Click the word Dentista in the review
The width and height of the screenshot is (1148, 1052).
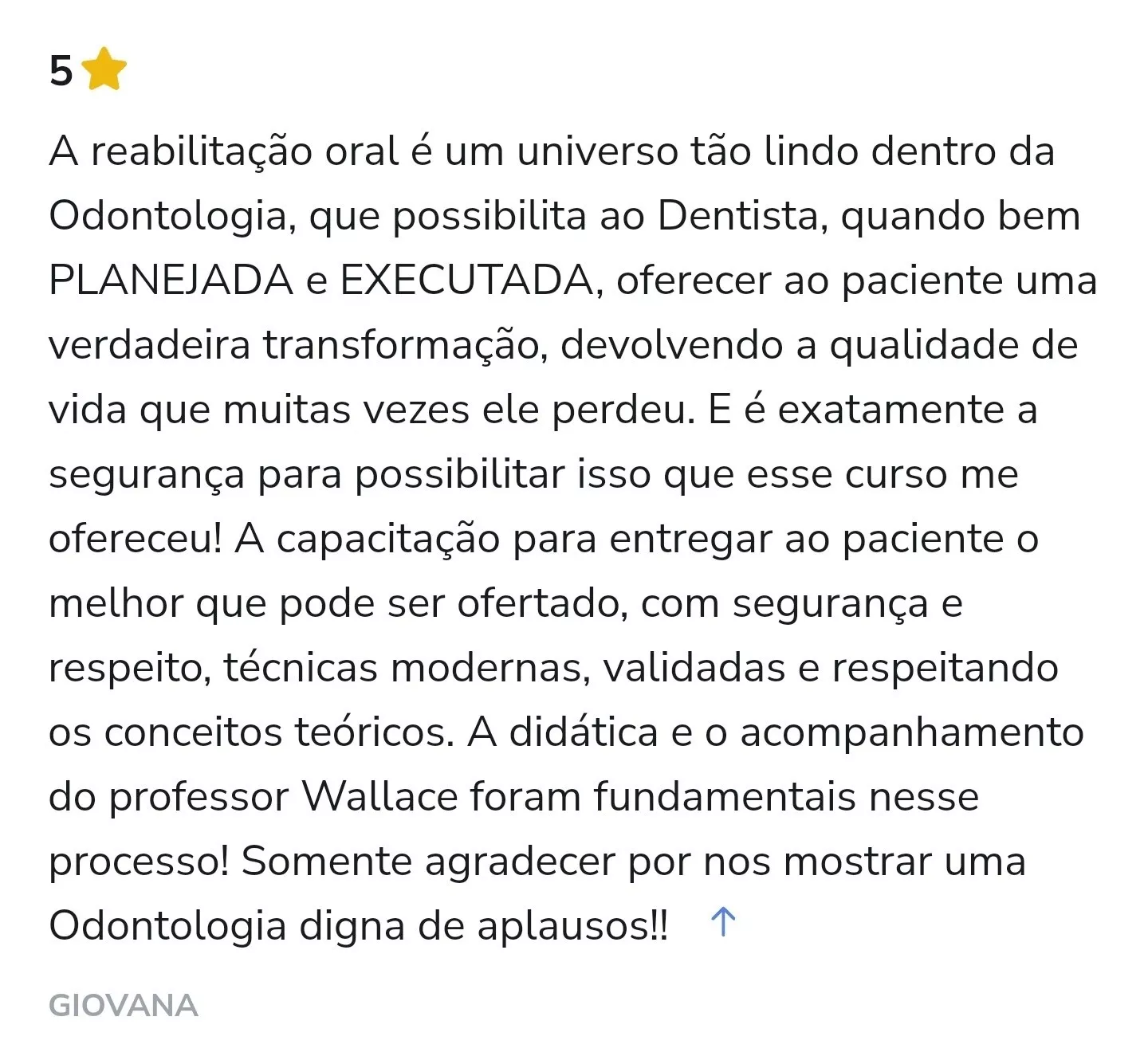(x=743, y=216)
